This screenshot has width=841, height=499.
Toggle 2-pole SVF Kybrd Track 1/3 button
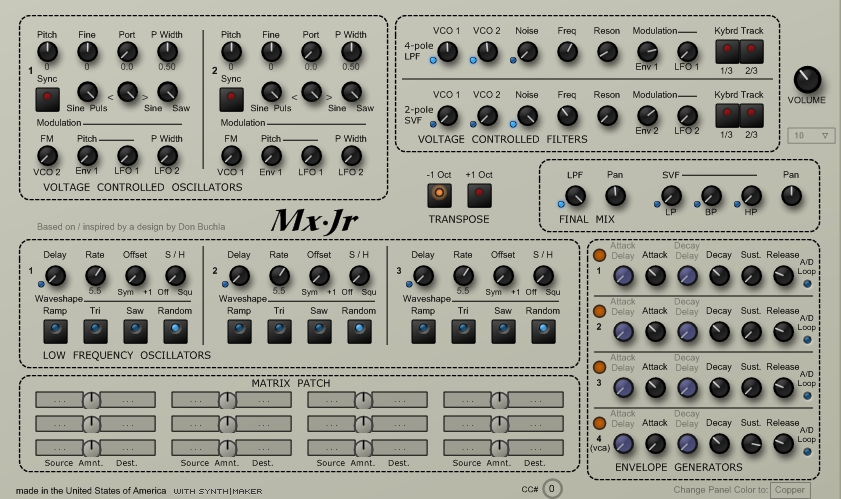[x=727, y=115]
